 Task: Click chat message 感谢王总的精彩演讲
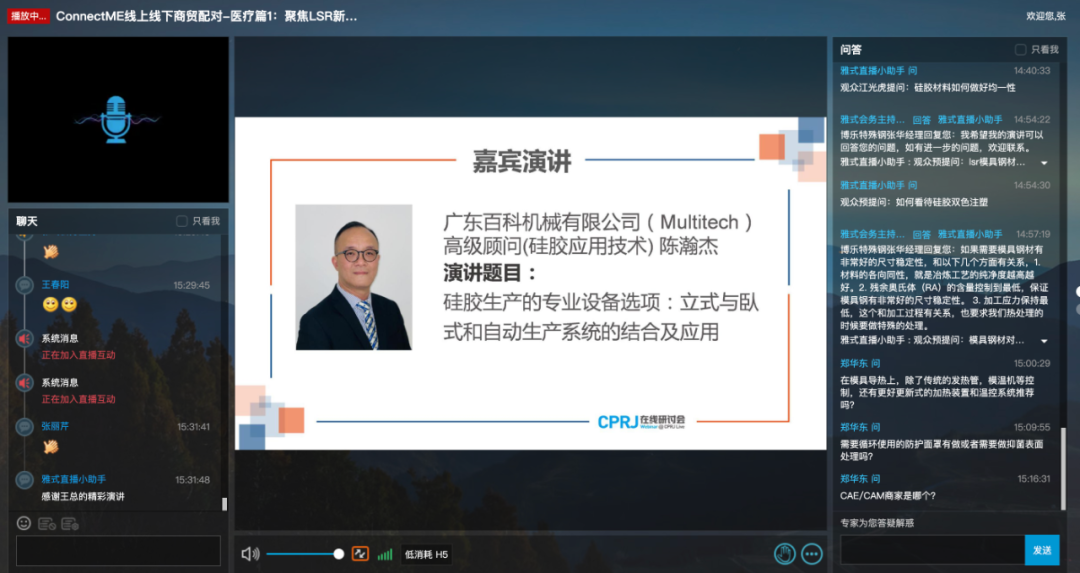tap(83, 497)
